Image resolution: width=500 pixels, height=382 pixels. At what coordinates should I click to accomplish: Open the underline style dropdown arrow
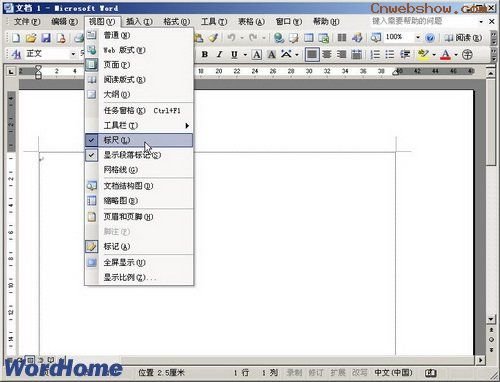coord(245,55)
